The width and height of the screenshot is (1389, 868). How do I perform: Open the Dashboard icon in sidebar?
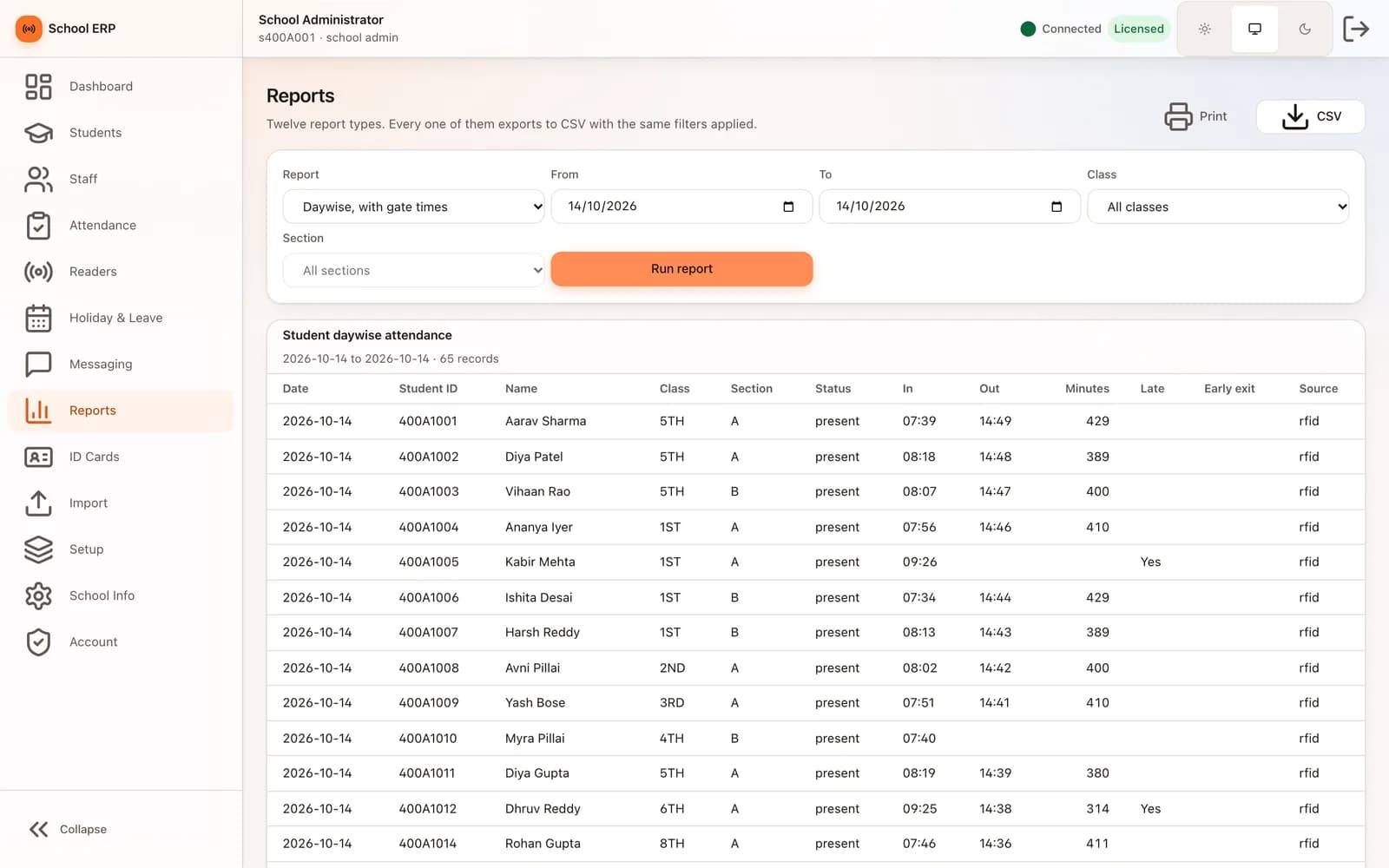click(38, 87)
